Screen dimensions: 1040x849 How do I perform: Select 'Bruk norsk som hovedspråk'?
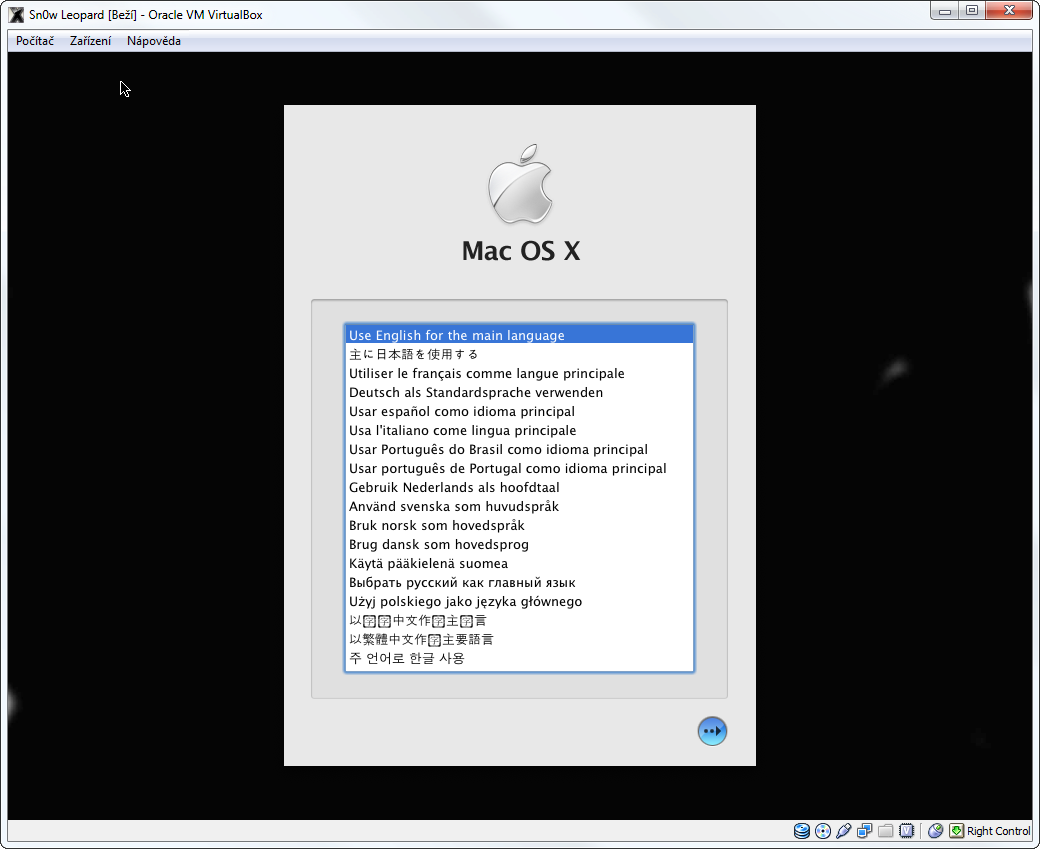click(x=519, y=525)
